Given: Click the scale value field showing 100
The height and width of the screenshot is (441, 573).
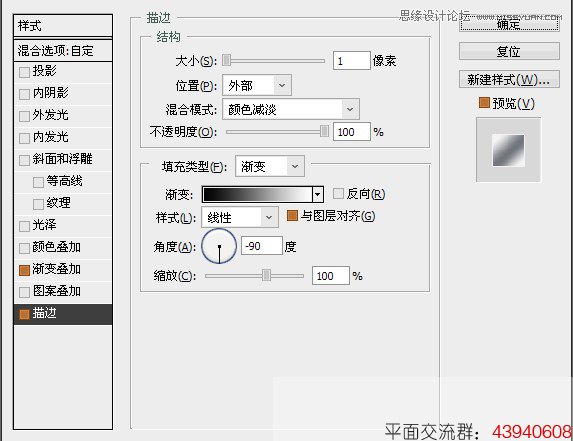Looking at the screenshot, I should [331, 275].
